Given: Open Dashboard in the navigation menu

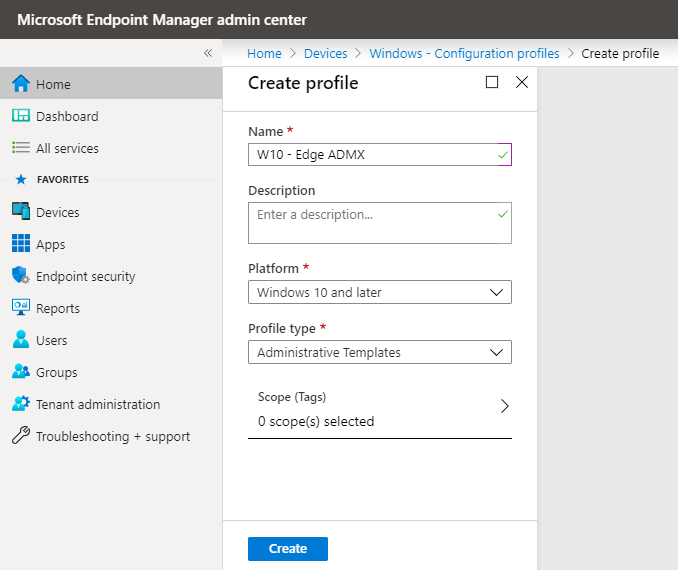Looking at the screenshot, I should (x=111, y=116).
